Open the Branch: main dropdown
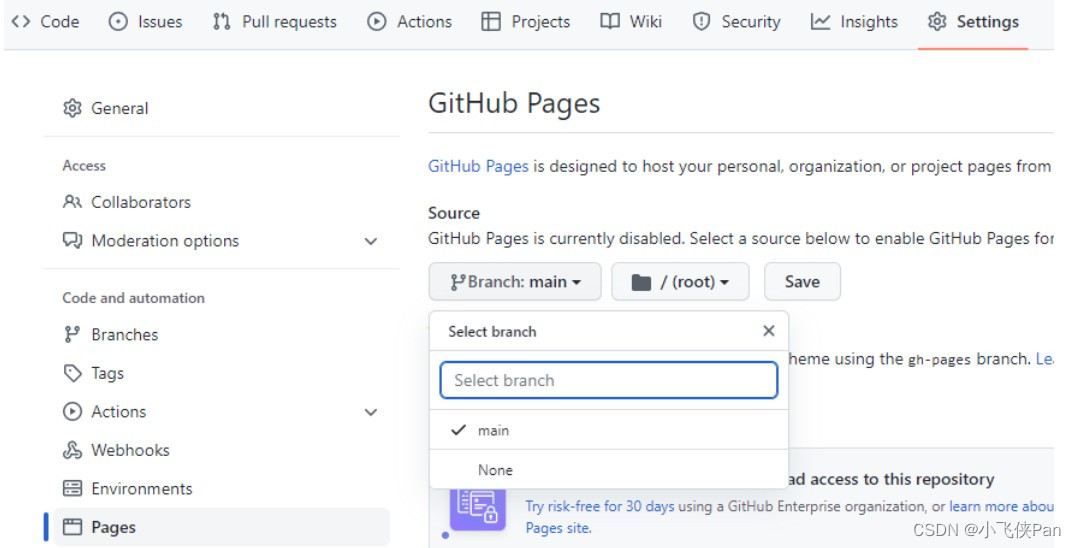This screenshot has height=548, width=1076. [x=515, y=282]
